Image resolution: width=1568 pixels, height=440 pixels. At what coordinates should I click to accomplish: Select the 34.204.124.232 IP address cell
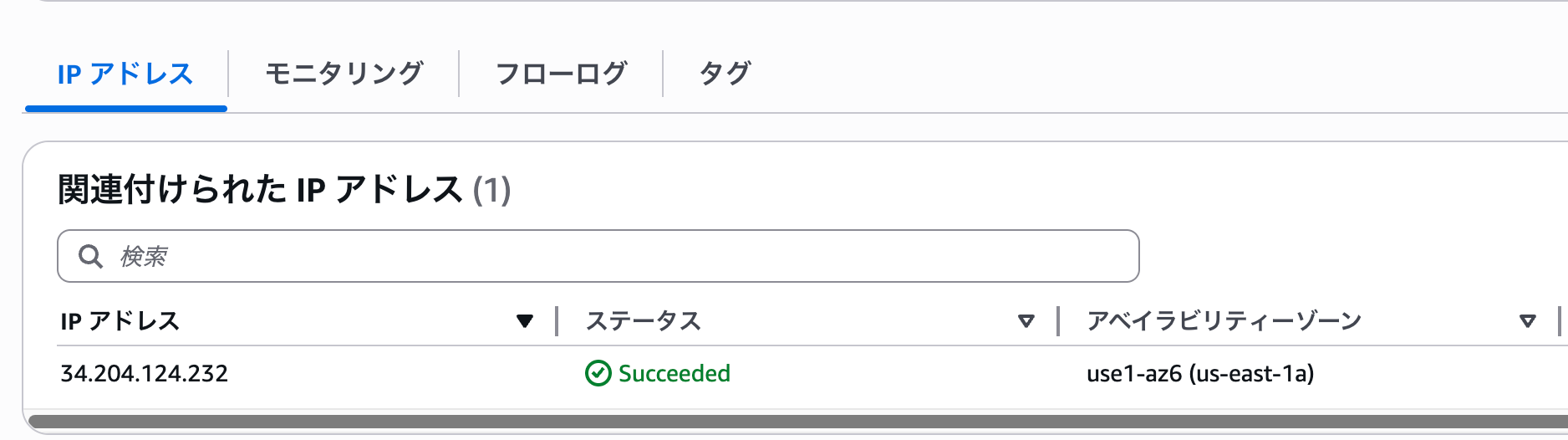coord(144,373)
